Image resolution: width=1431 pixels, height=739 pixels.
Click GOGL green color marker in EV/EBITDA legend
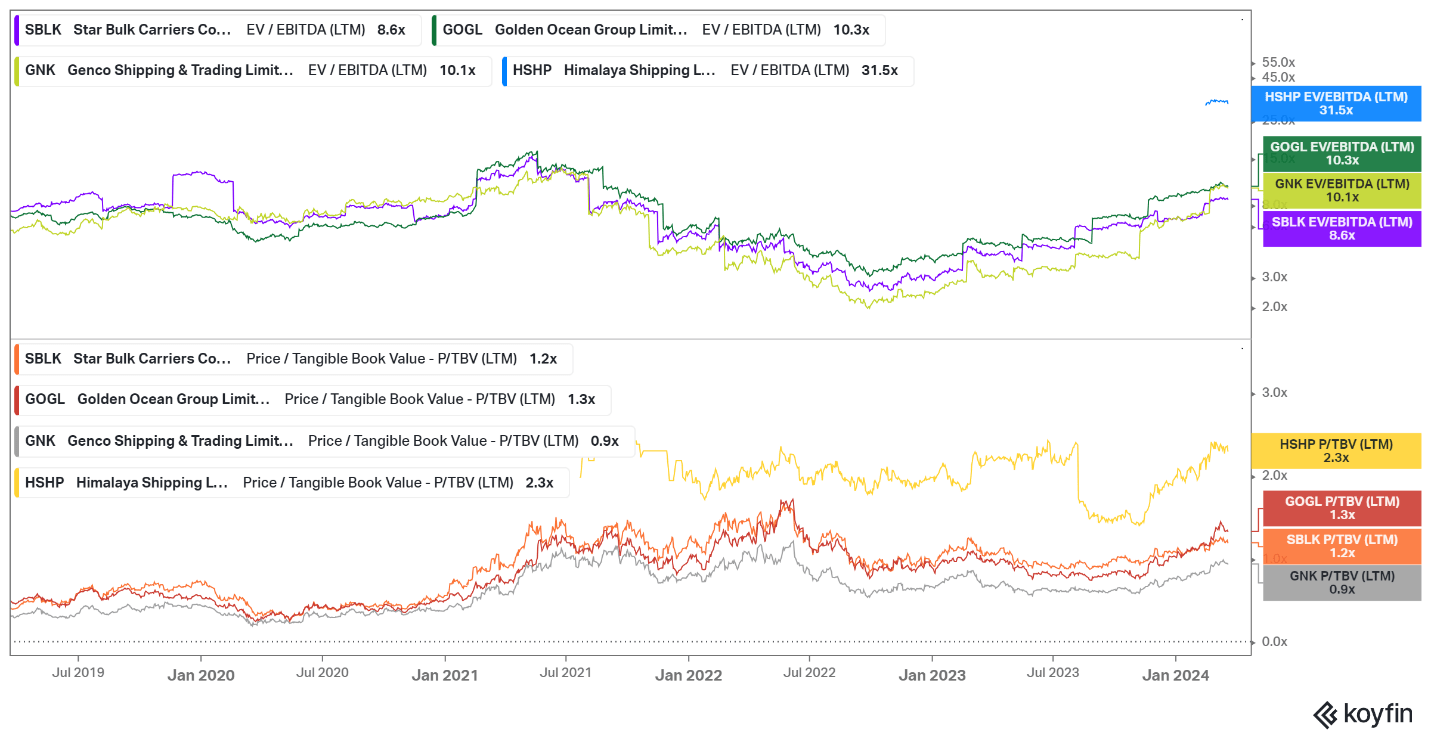[434, 30]
